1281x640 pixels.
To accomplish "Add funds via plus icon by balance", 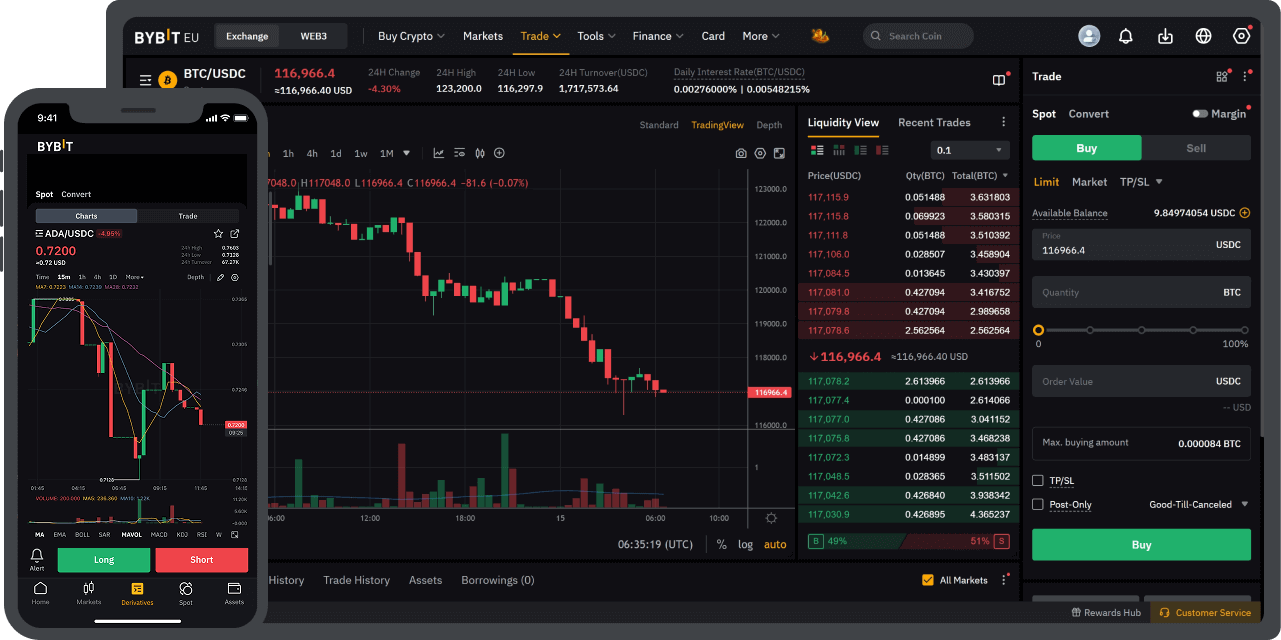I will [1245, 213].
